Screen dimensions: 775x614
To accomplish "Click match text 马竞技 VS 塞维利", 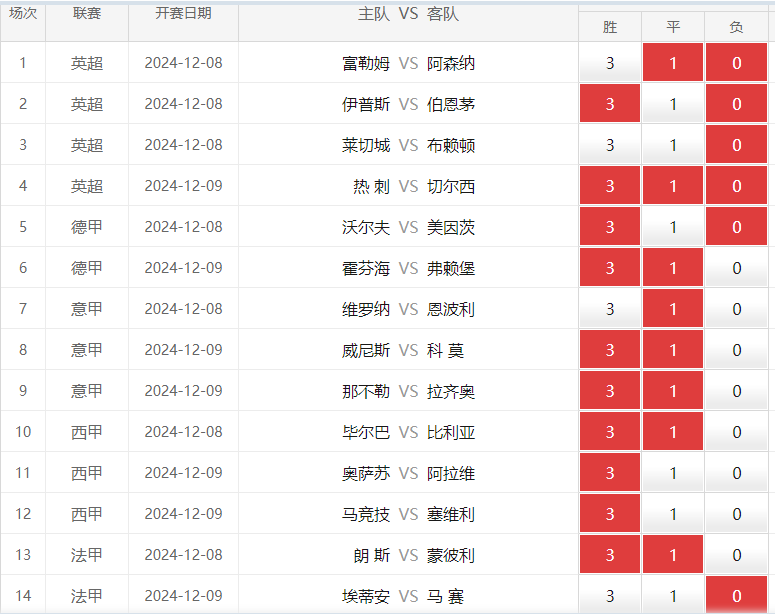I will (x=408, y=515).
